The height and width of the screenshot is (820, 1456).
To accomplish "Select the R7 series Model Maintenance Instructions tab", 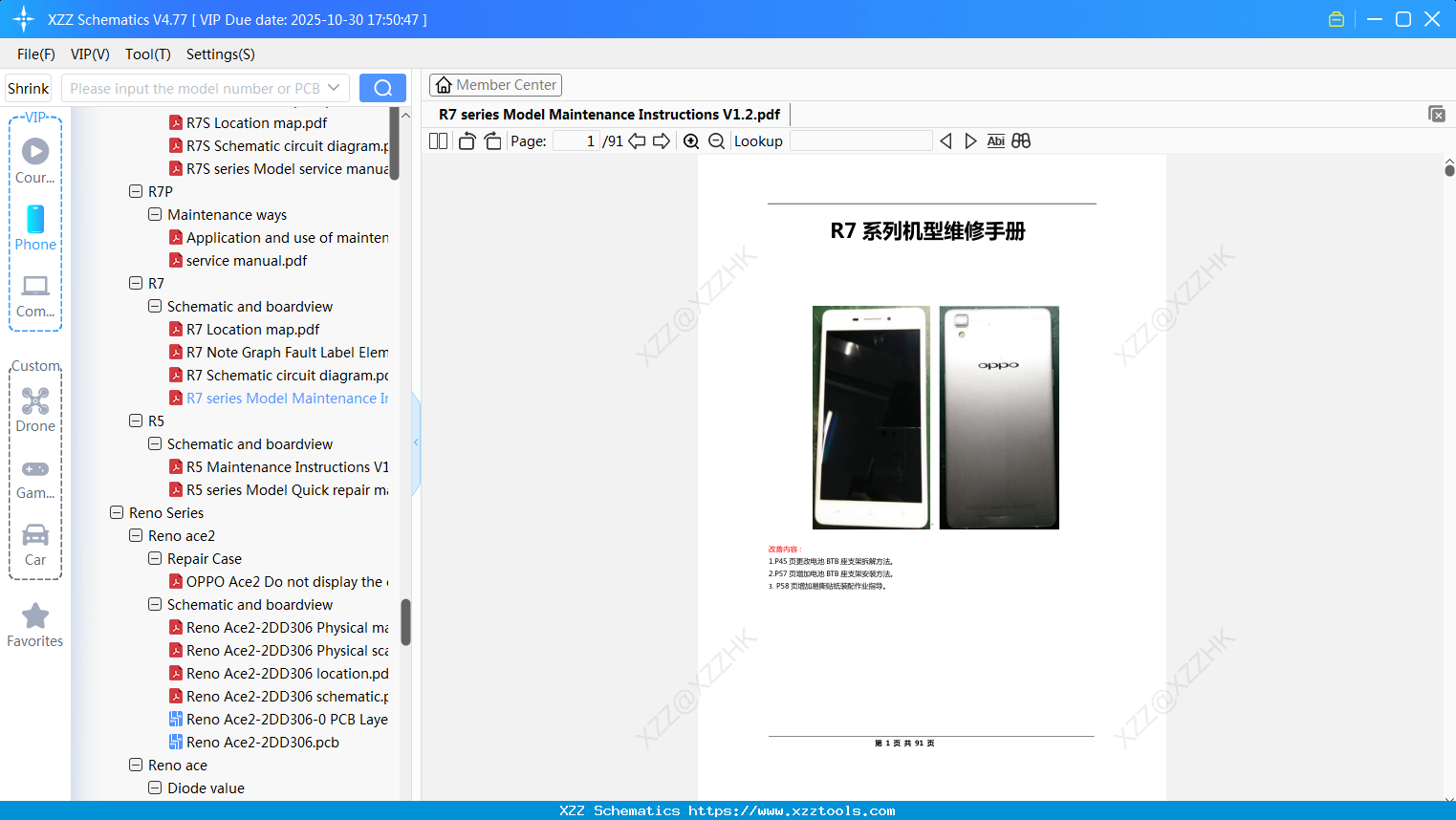I will 609,115.
